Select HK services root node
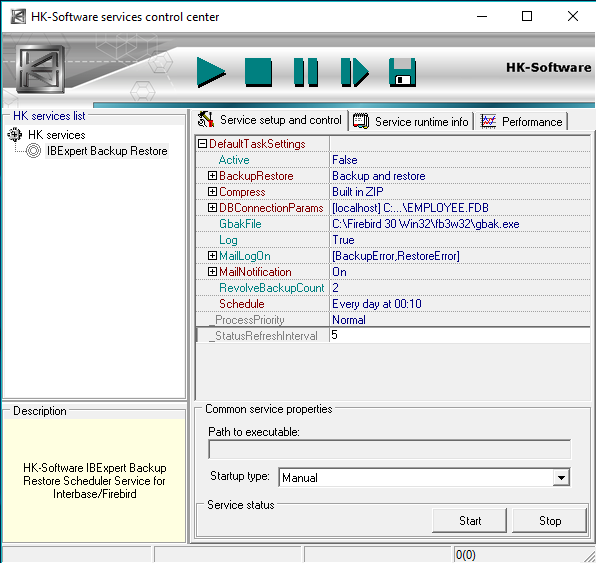Viewport: 596px width, 563px height. (x=57, y=135)
